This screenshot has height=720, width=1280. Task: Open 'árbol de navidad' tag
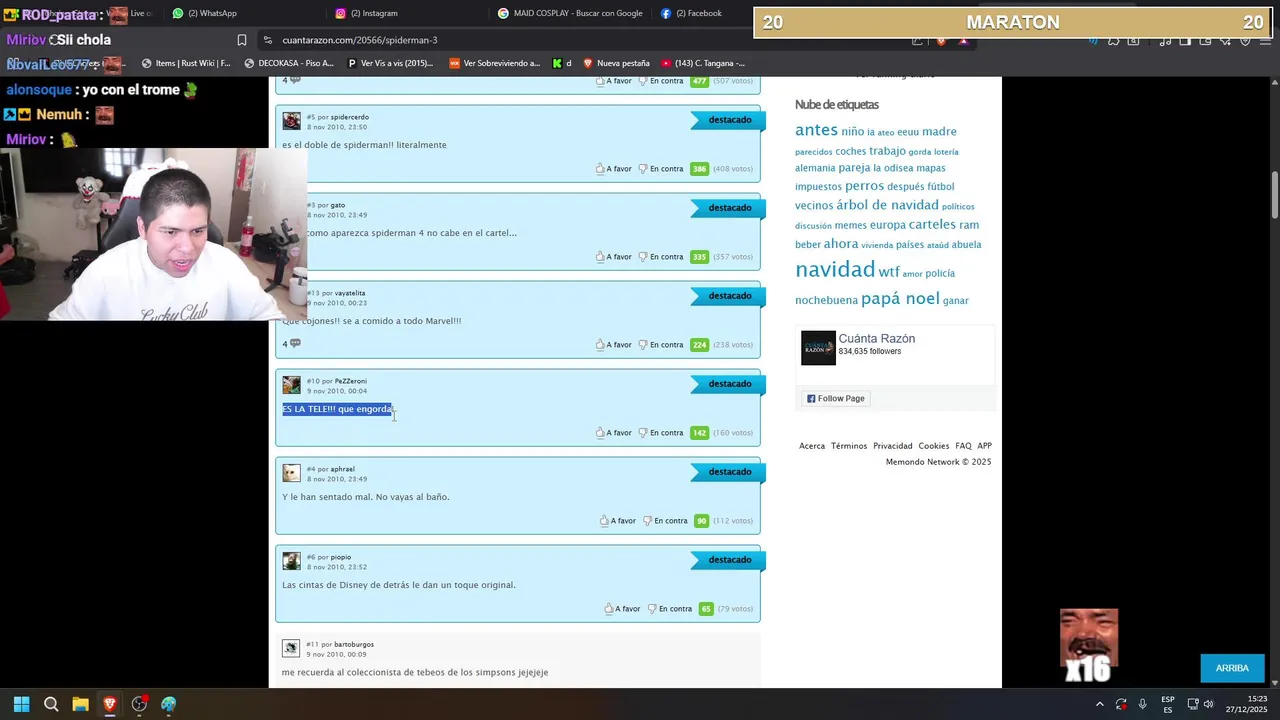tap(887, 205)
